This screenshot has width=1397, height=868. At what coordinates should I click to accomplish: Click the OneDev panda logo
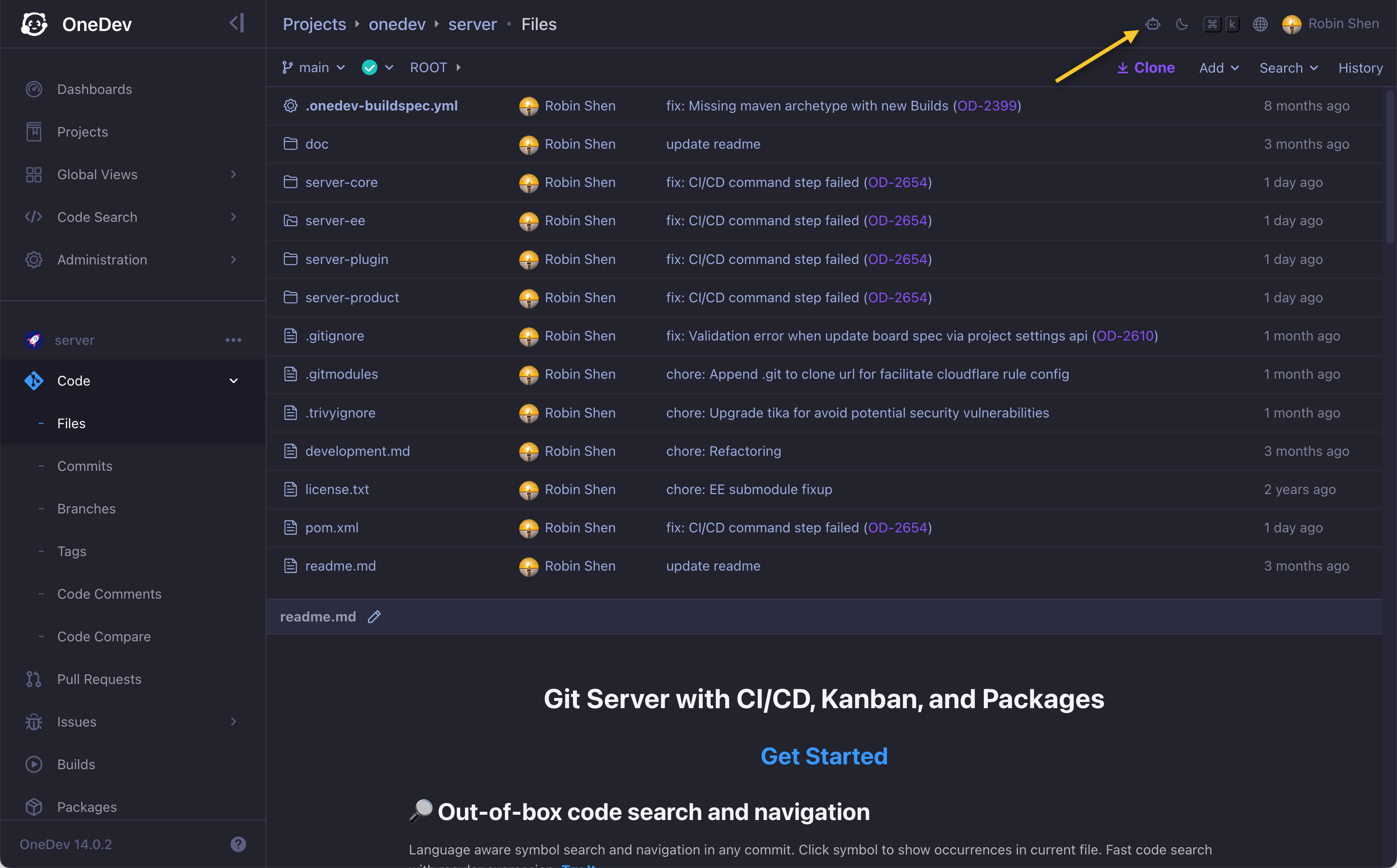pyautogui.click(x=34, y=24)
